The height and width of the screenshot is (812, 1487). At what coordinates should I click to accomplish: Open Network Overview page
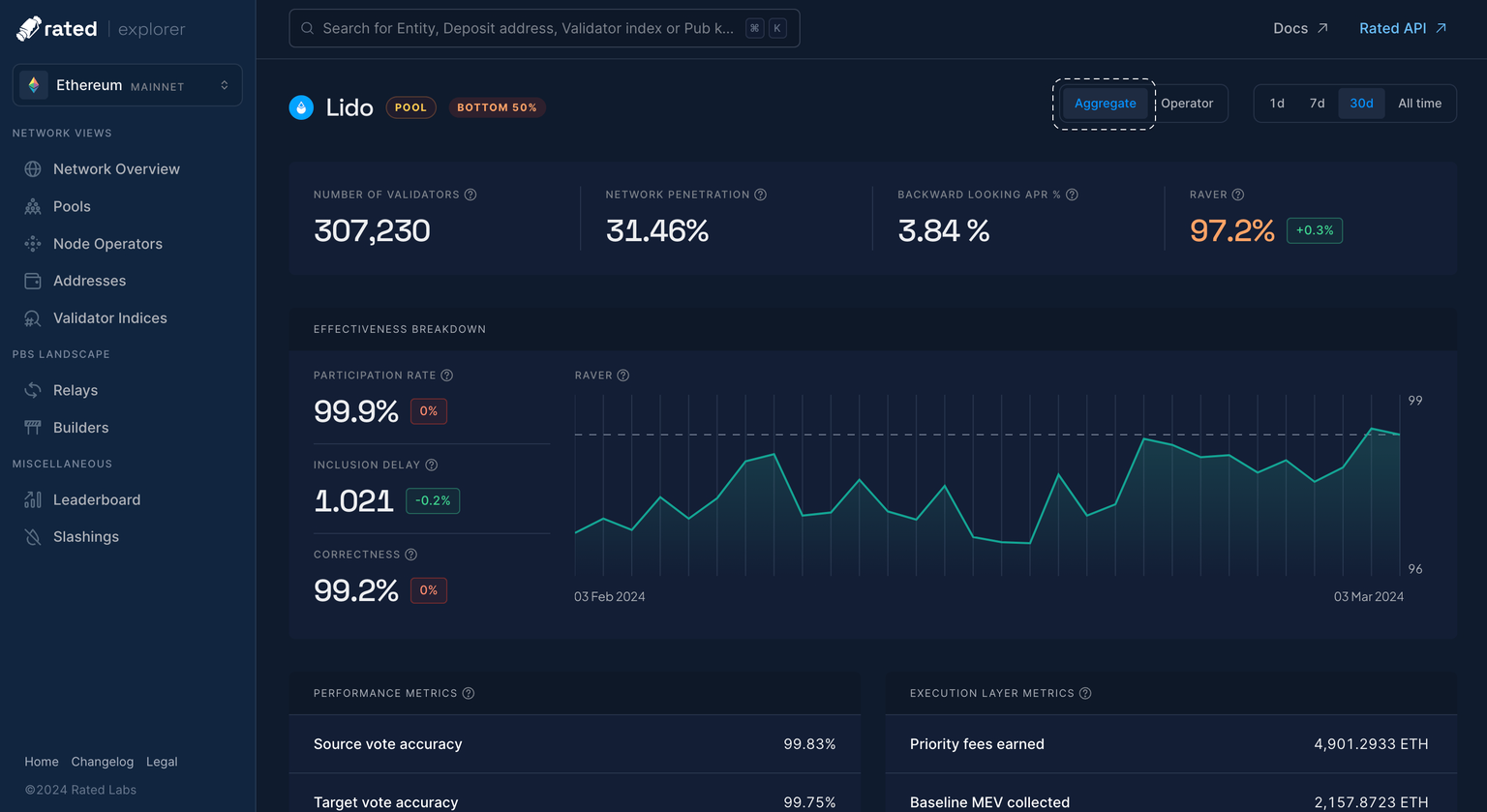[116, 169]
